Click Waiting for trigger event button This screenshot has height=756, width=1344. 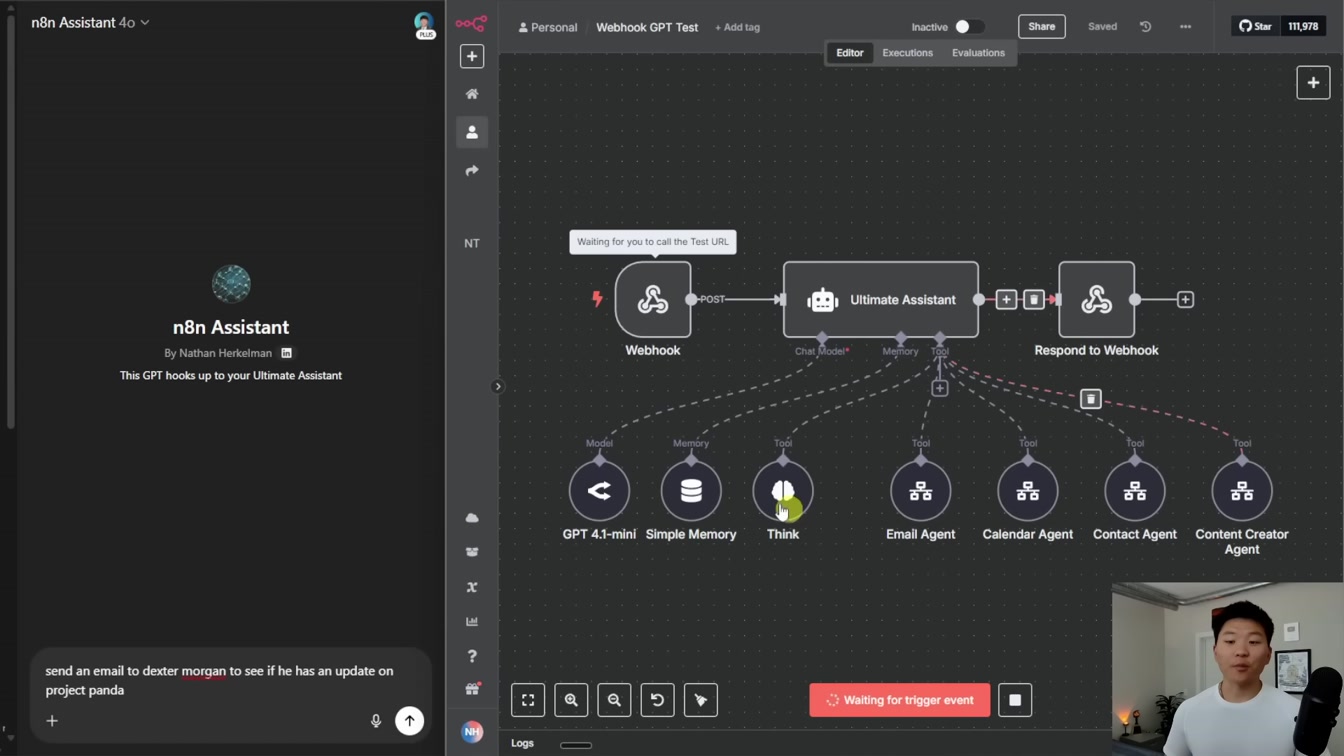[900, 700]
